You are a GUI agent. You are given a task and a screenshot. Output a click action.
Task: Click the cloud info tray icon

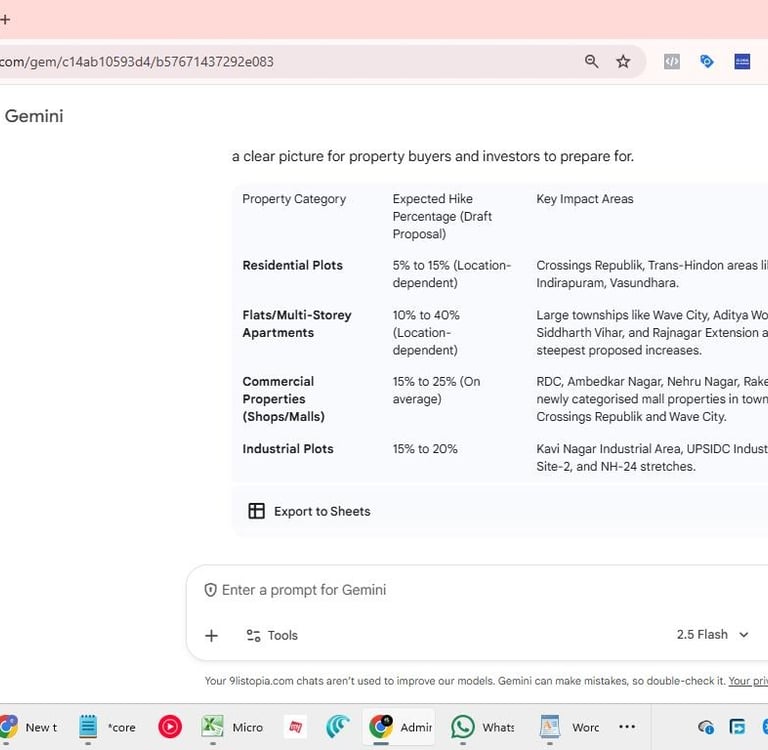(x=706, y=727)
